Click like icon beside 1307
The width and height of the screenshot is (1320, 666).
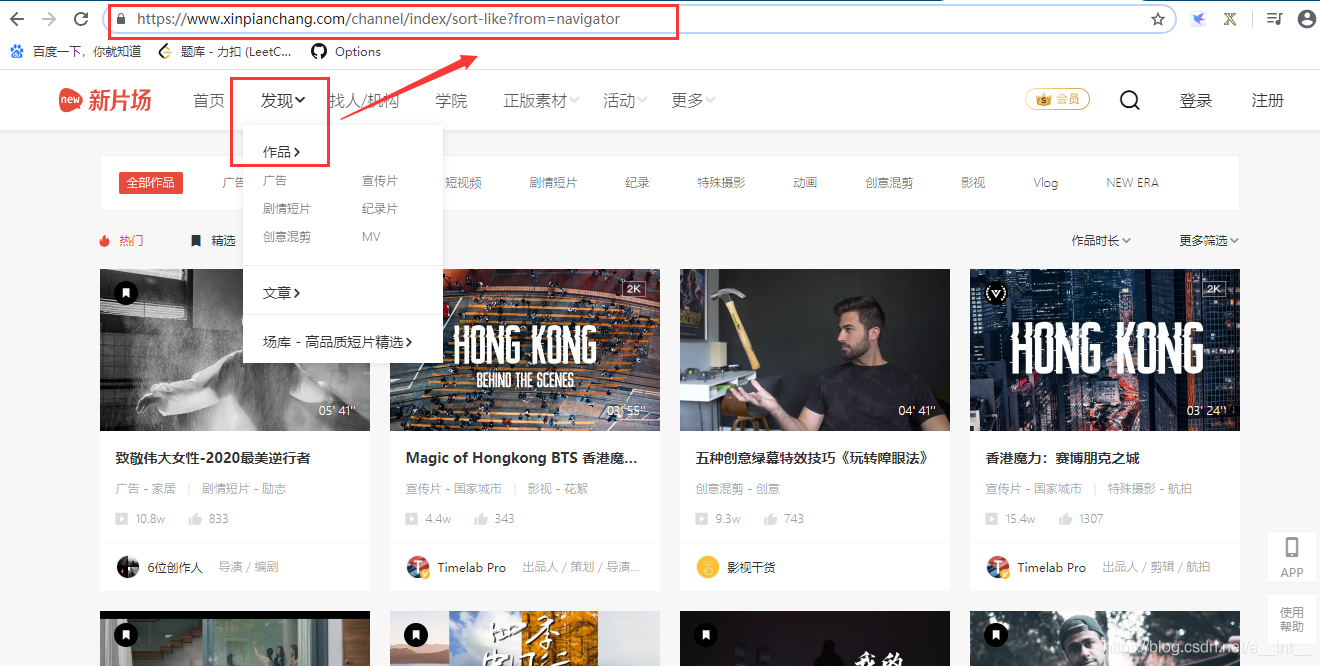click(1065, 519)
